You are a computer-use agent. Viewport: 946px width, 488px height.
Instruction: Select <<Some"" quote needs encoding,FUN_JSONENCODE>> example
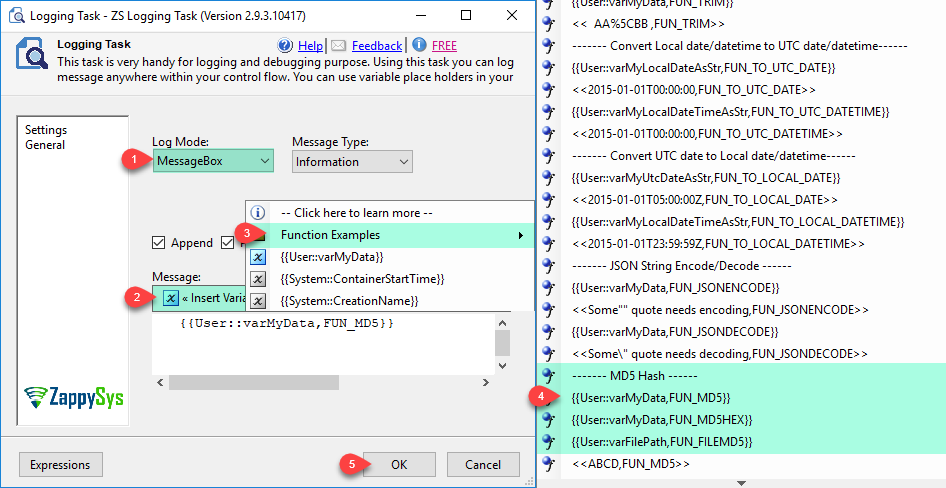coord(720,309)
